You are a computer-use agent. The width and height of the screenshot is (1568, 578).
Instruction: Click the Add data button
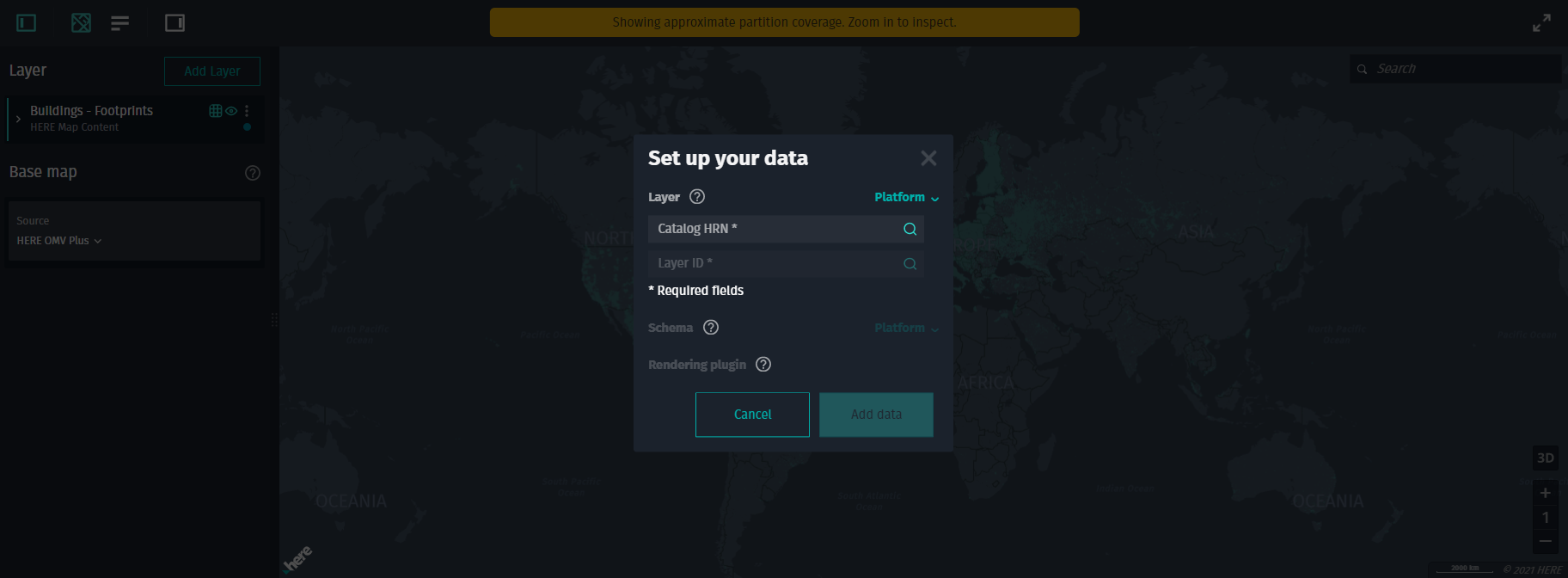tap(876, 415)
